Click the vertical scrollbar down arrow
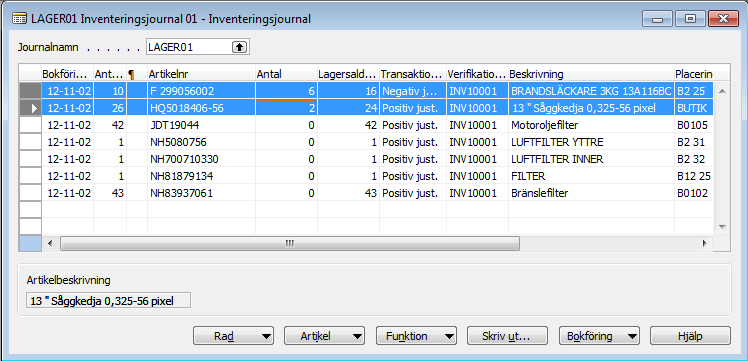 pos(722,227)
